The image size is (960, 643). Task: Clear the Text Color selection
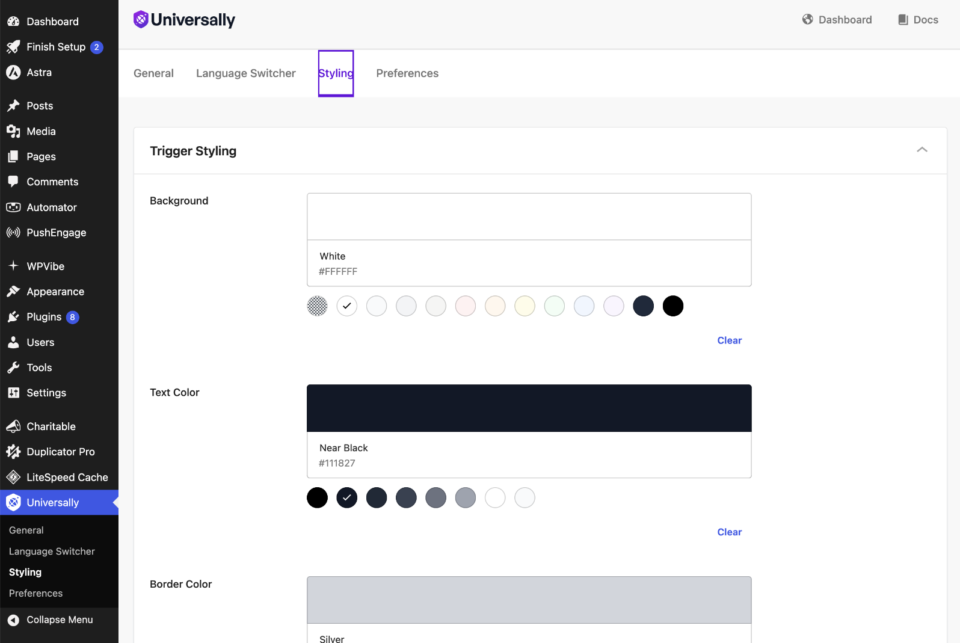tap(729, 532)
